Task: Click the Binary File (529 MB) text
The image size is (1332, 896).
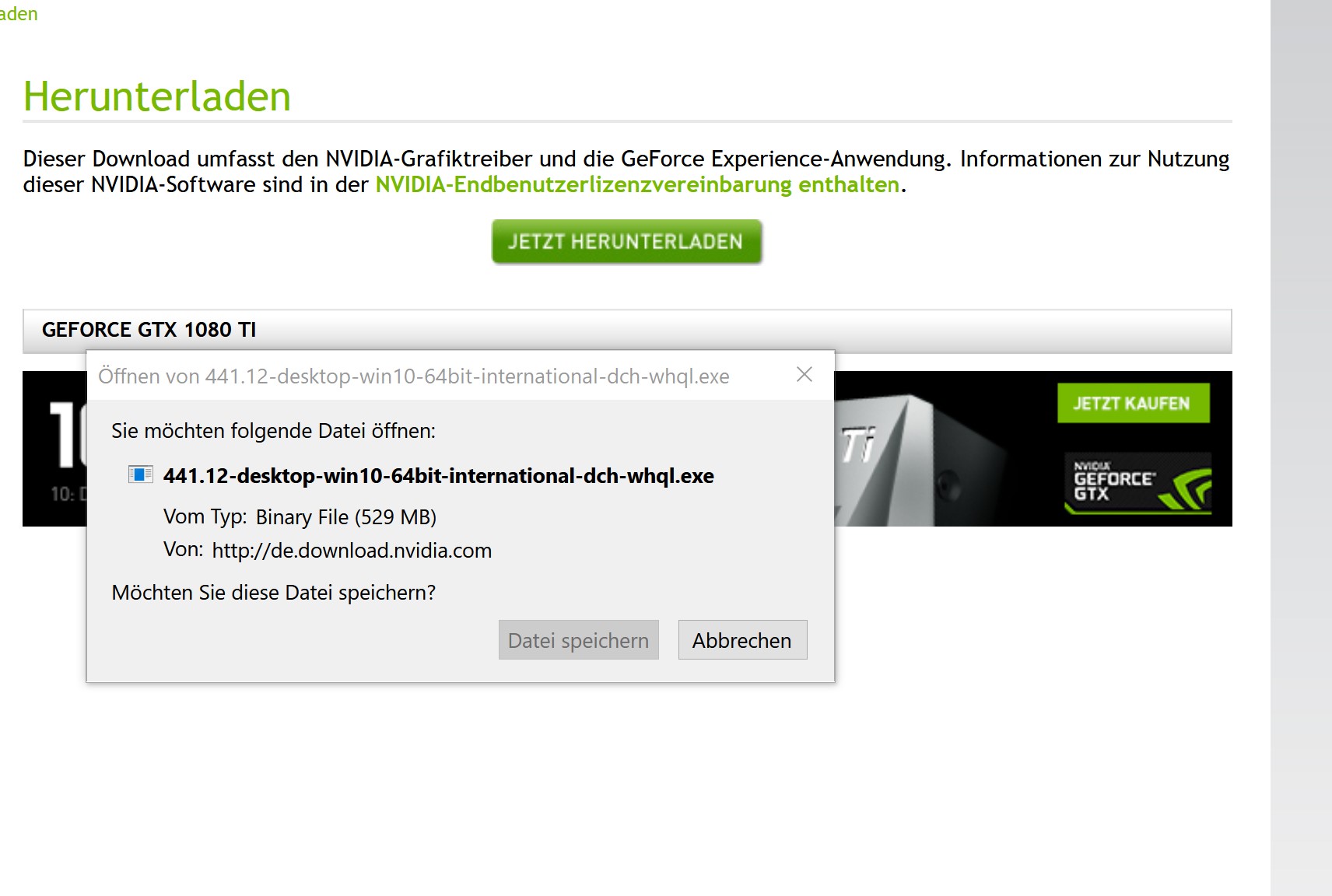Action: point(346,517)
